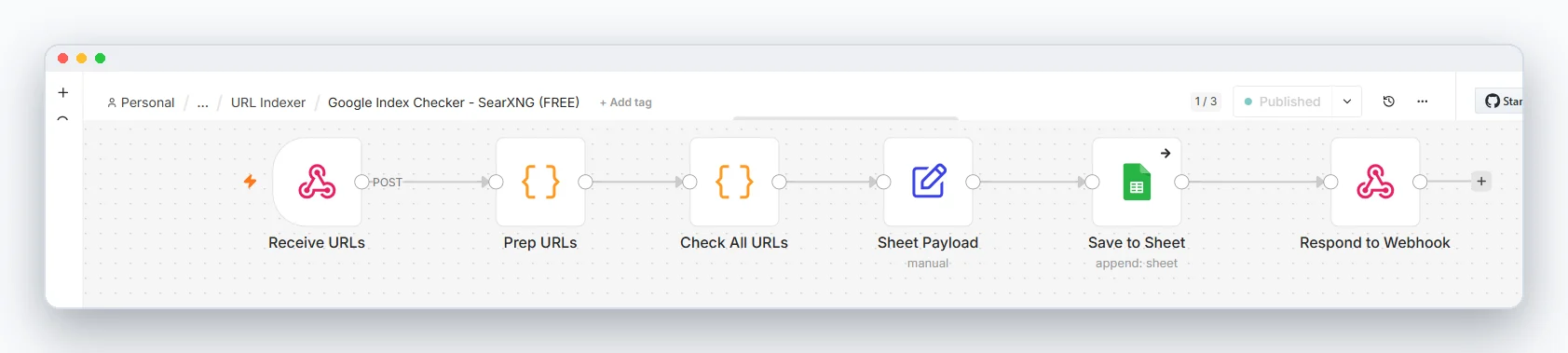The image size is (1568, 353).
Task: Click the Add tag link
Action: (626, 102)
